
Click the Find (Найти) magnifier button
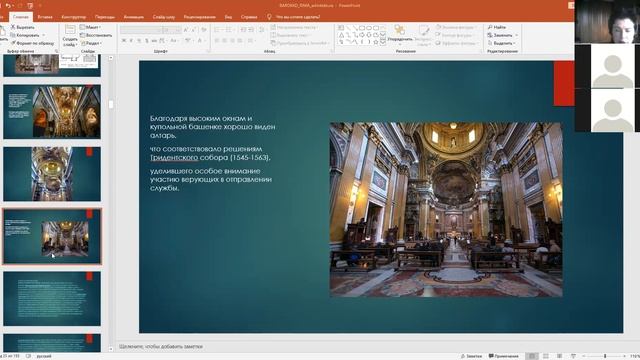tap(497, 27)
